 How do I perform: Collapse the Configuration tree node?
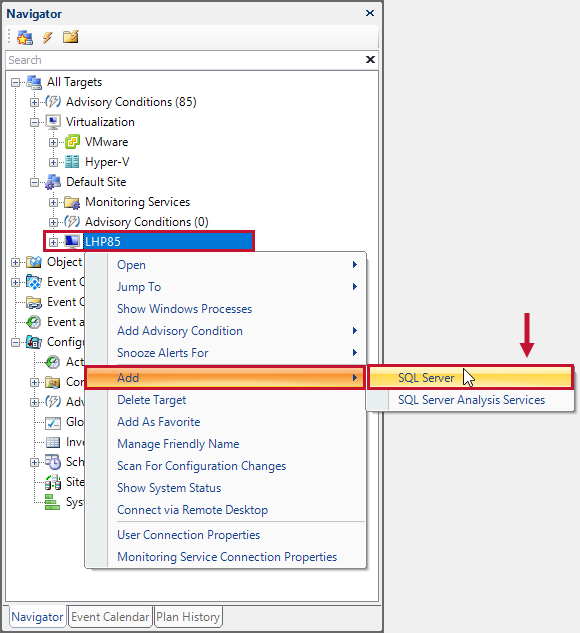[x=15, y=342]
